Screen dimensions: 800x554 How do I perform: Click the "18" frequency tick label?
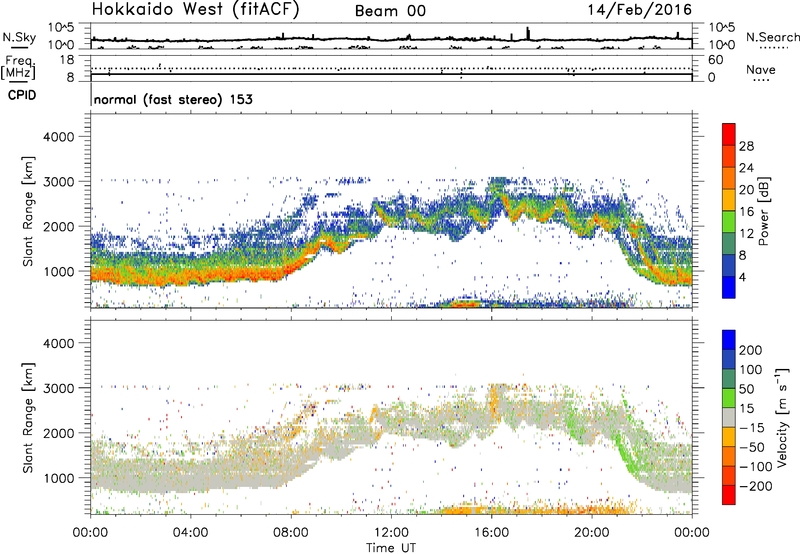click(67, 60)
